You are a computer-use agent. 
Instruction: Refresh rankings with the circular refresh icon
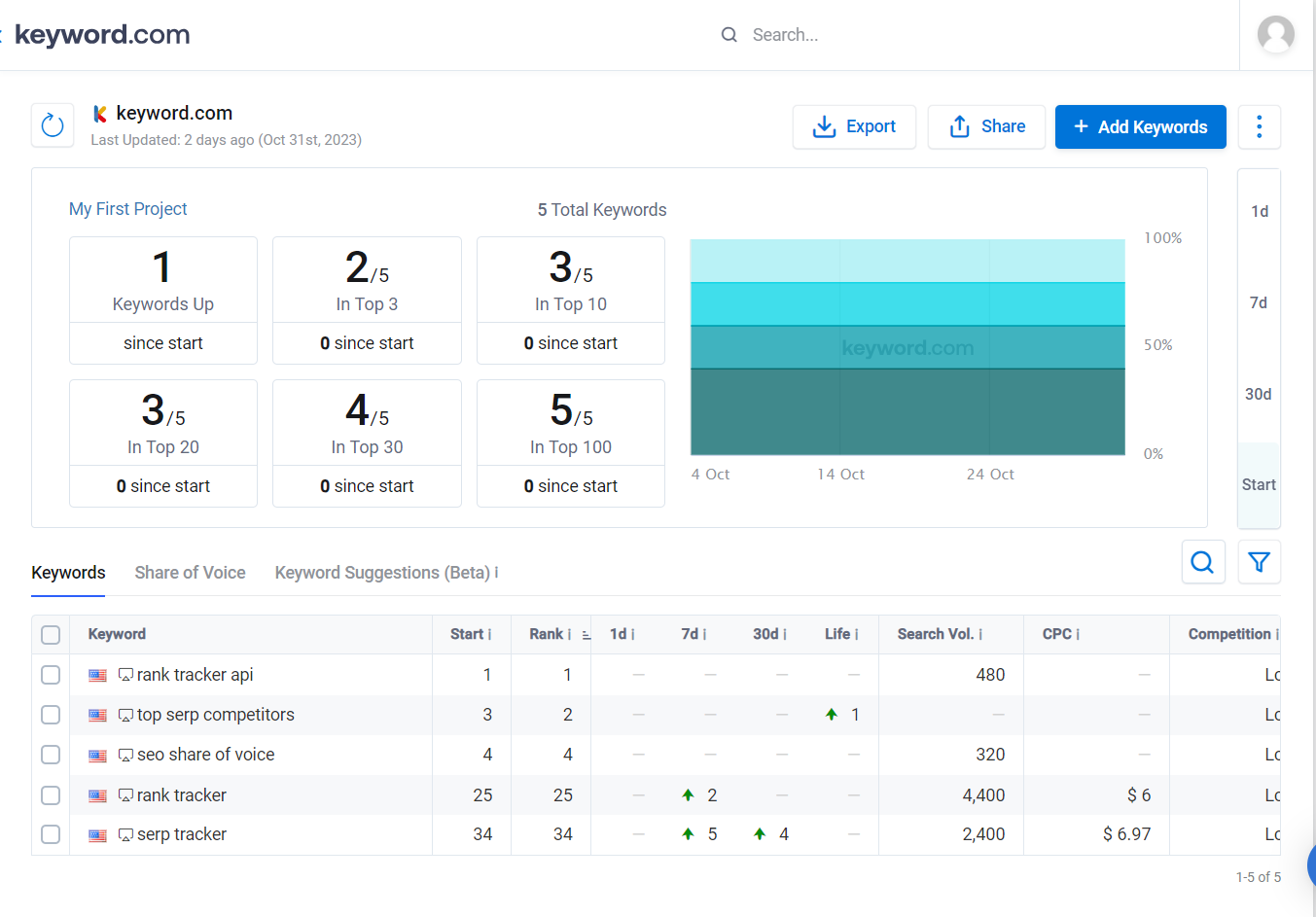point(52,125)
